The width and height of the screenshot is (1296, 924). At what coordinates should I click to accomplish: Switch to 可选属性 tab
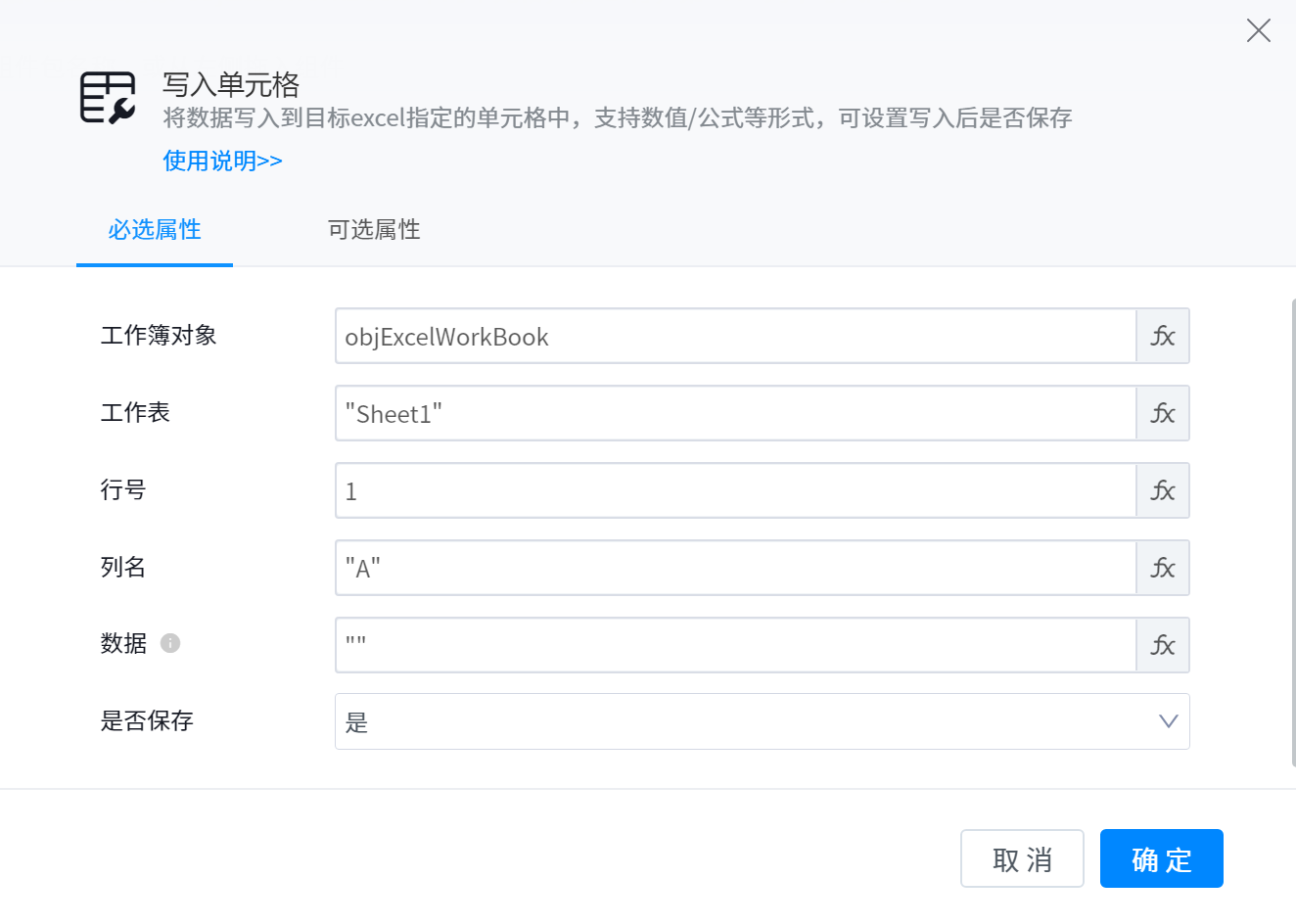[374, 230]
